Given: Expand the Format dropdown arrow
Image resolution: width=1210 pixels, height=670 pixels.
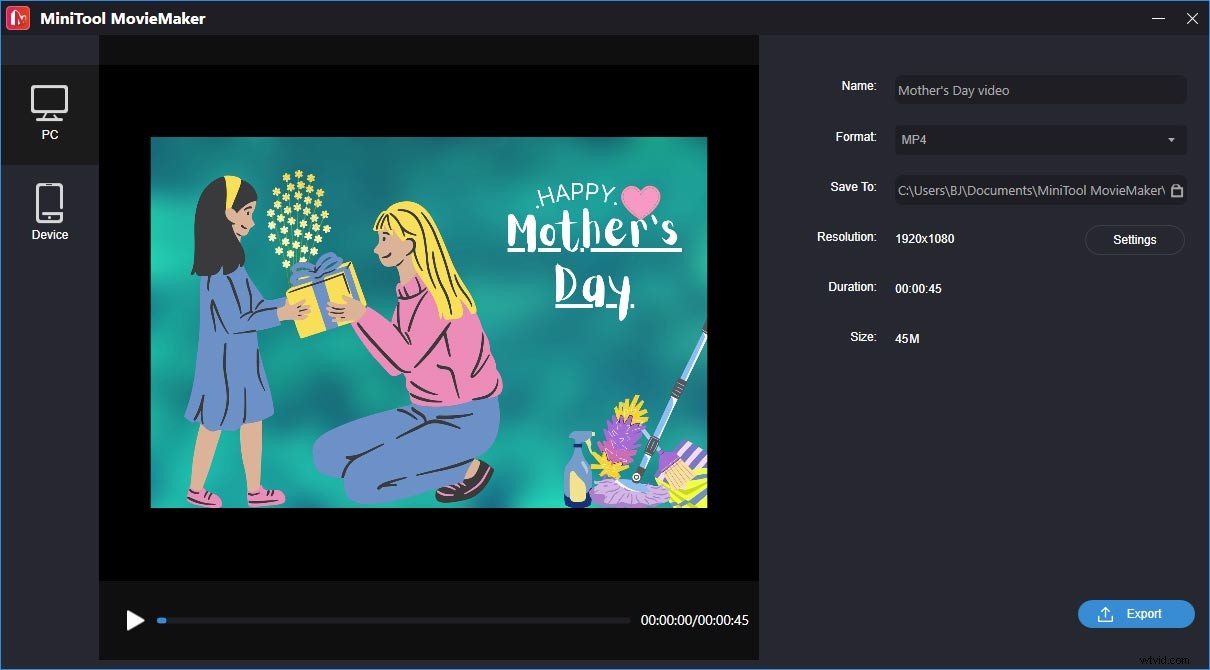Looking at the screenshot, I should coord(1172,140).
